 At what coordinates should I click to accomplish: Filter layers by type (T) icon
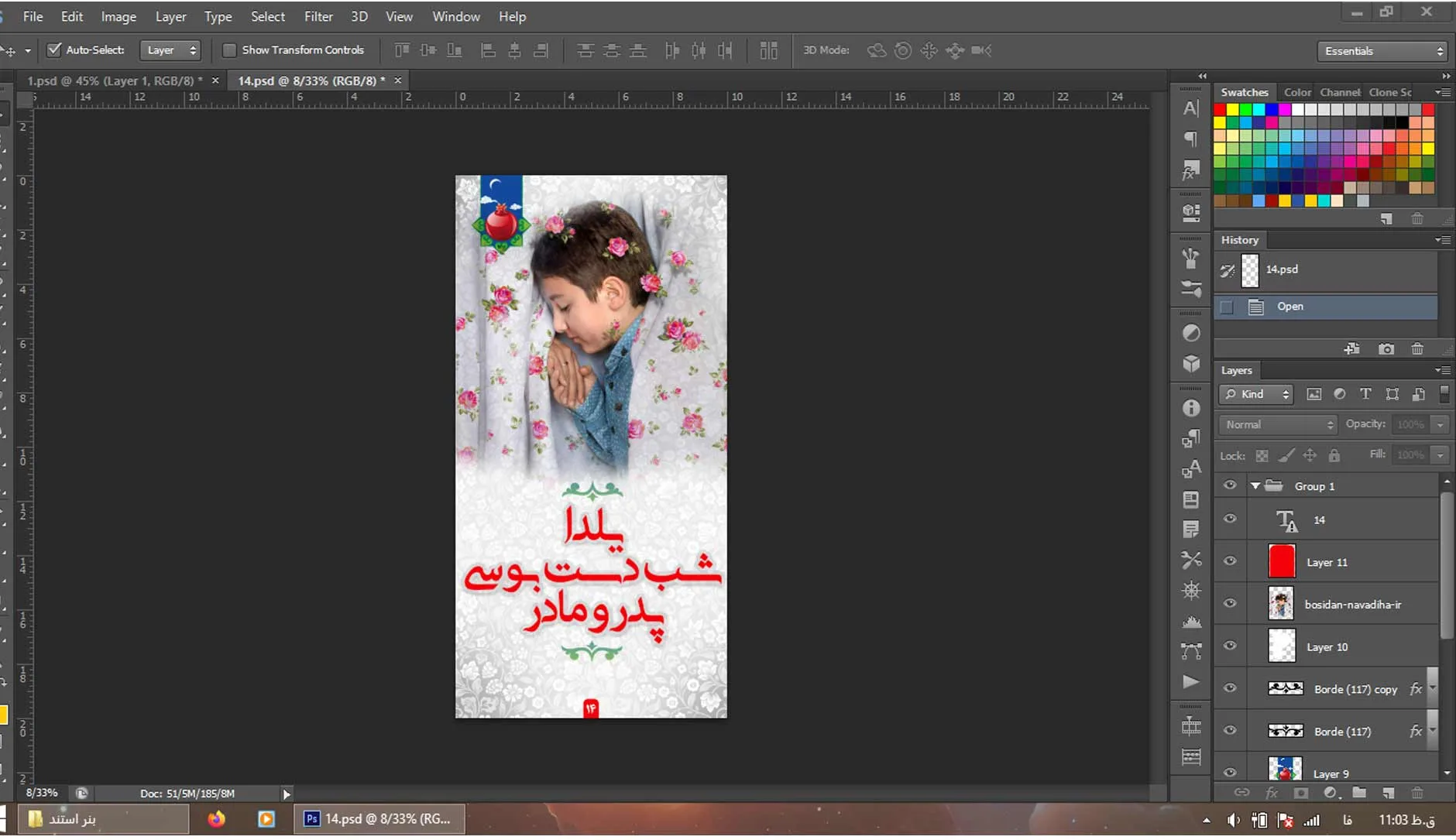[1365, 394]
